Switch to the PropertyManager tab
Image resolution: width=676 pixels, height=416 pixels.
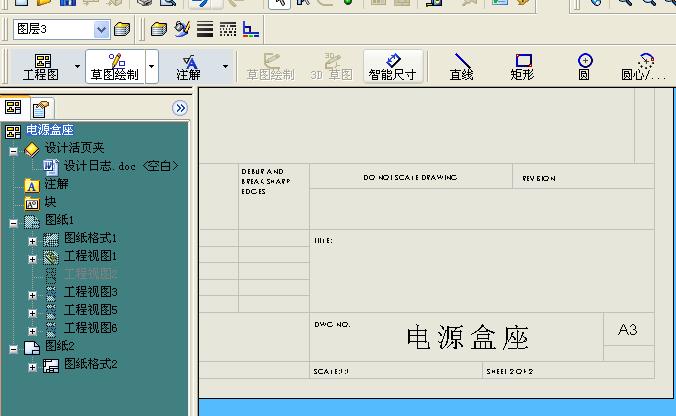pyautogui.click(x=41, y=109)
